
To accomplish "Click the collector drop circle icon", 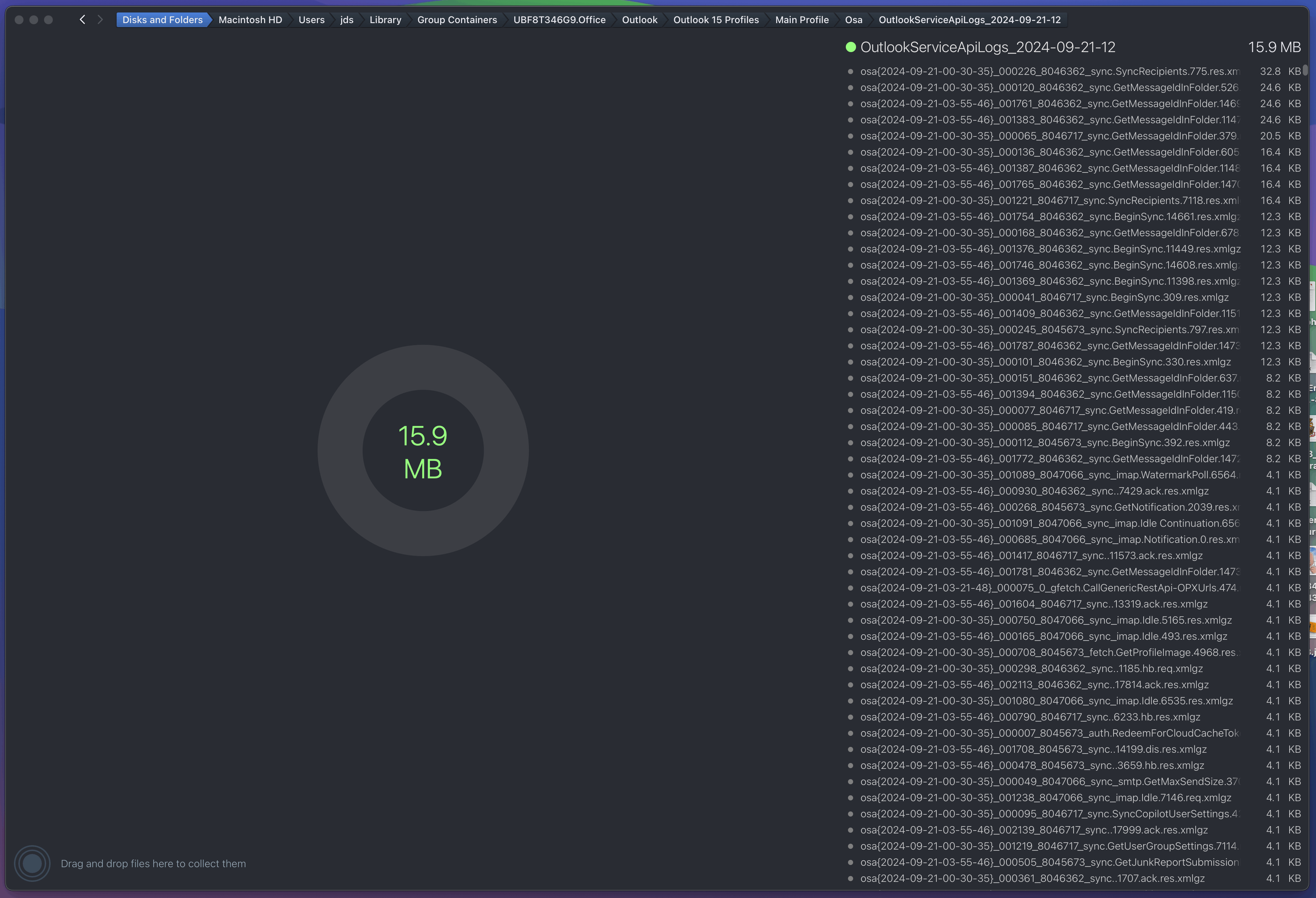I will click(x=32, y=864).
